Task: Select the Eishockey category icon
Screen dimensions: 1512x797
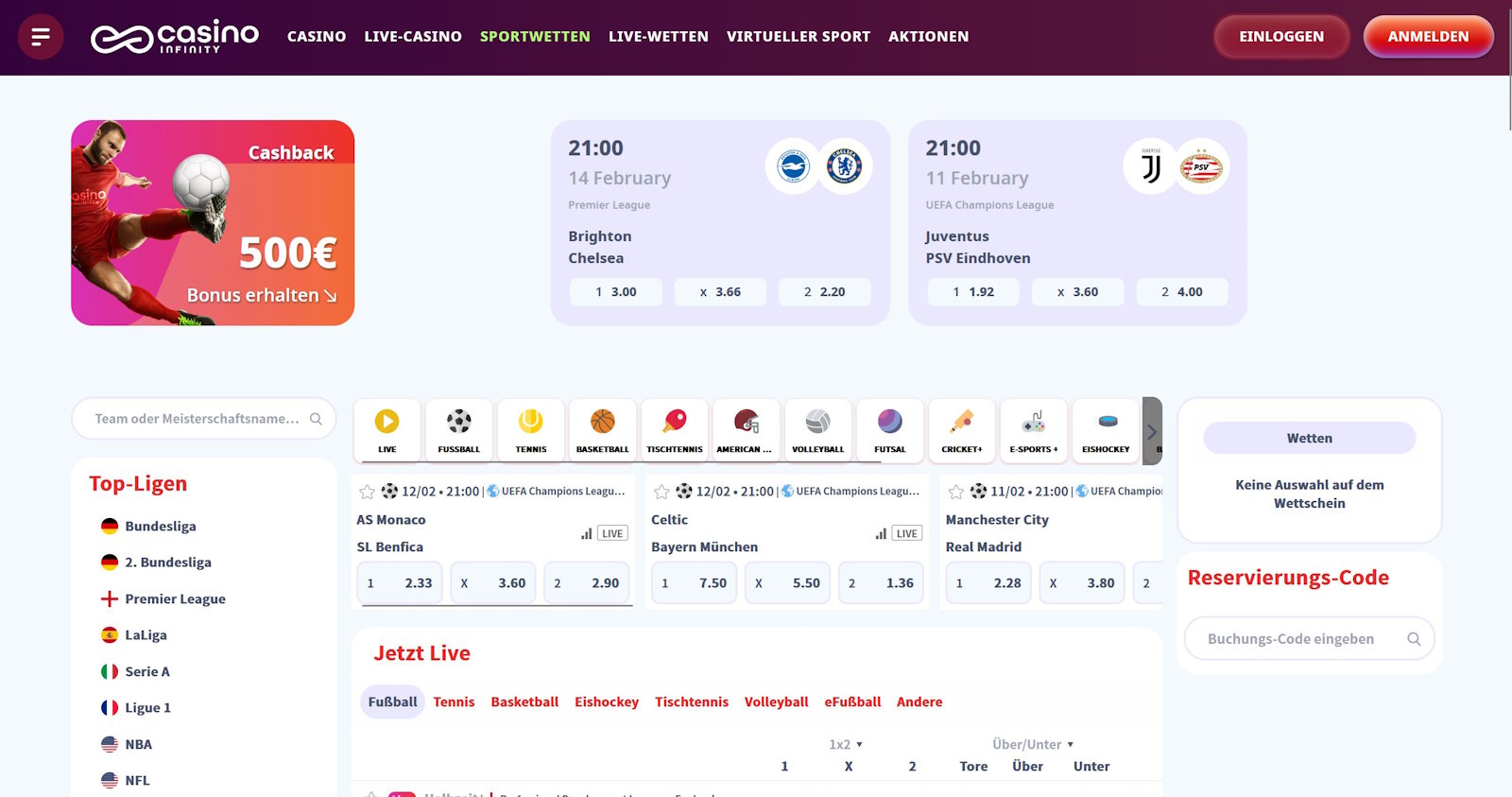Action: 1106,431
